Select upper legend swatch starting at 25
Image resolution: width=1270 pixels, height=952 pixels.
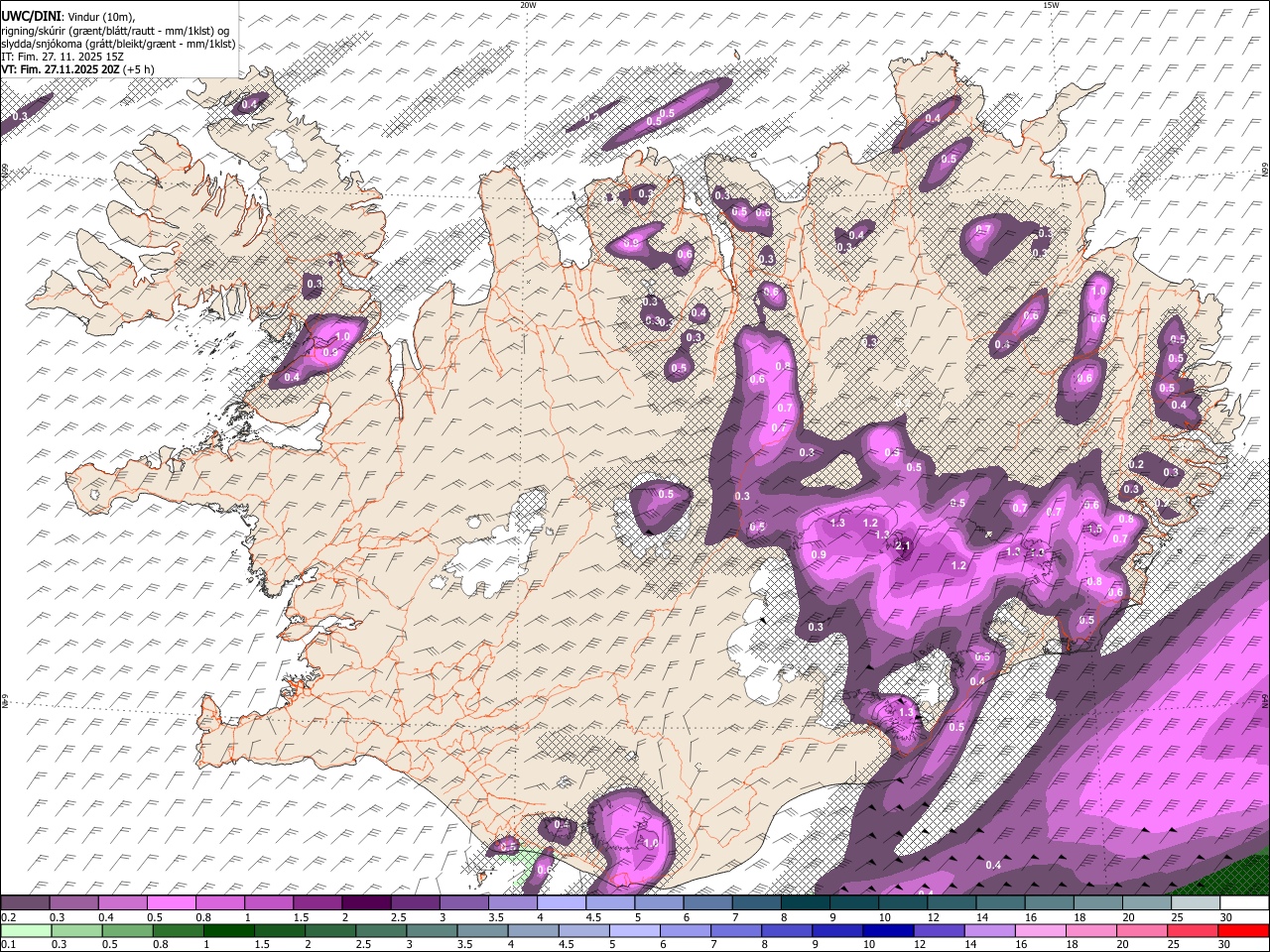1196,903
